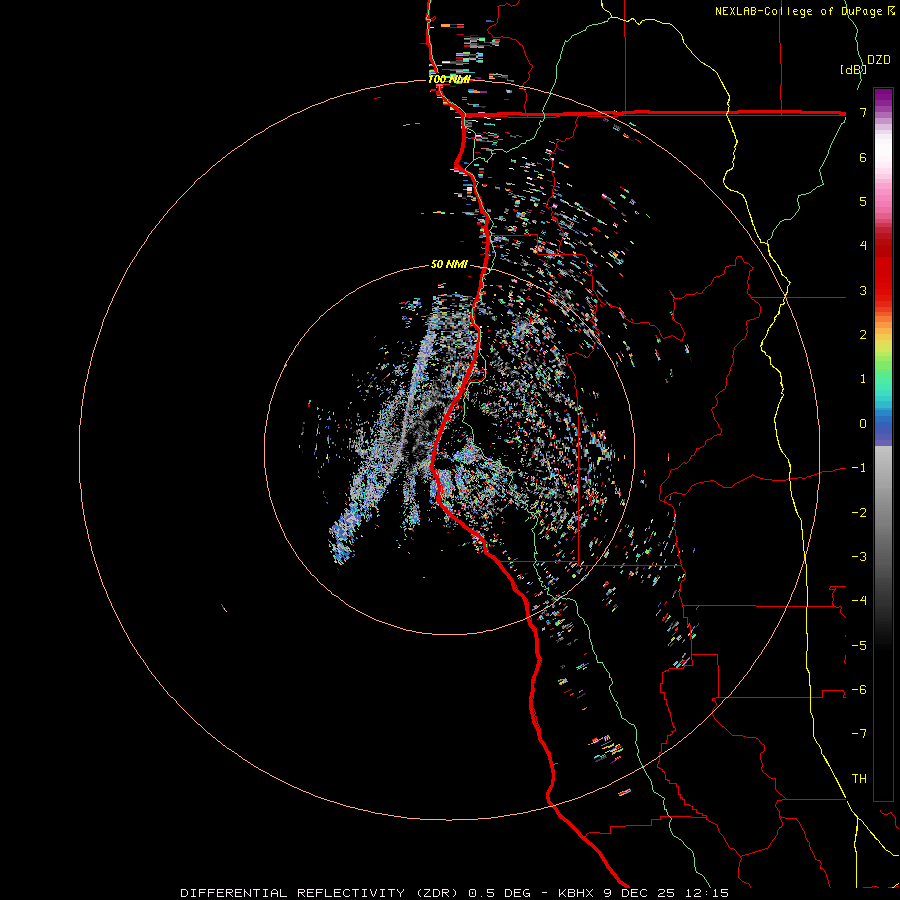Click the negative -1 scale label
Image resolution: width=900 pixels, height=900 pixels.
(x=859, y=468)
